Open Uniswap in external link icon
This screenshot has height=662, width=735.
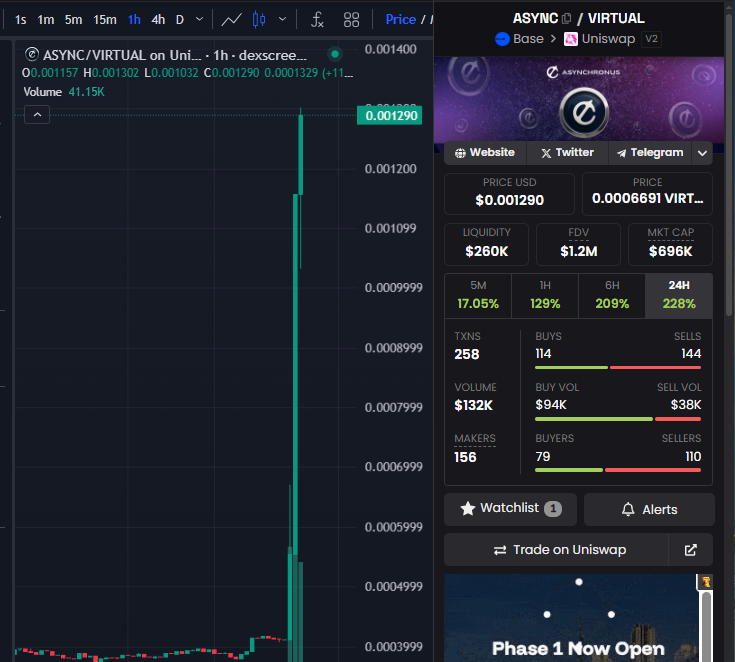coord(690,549)
